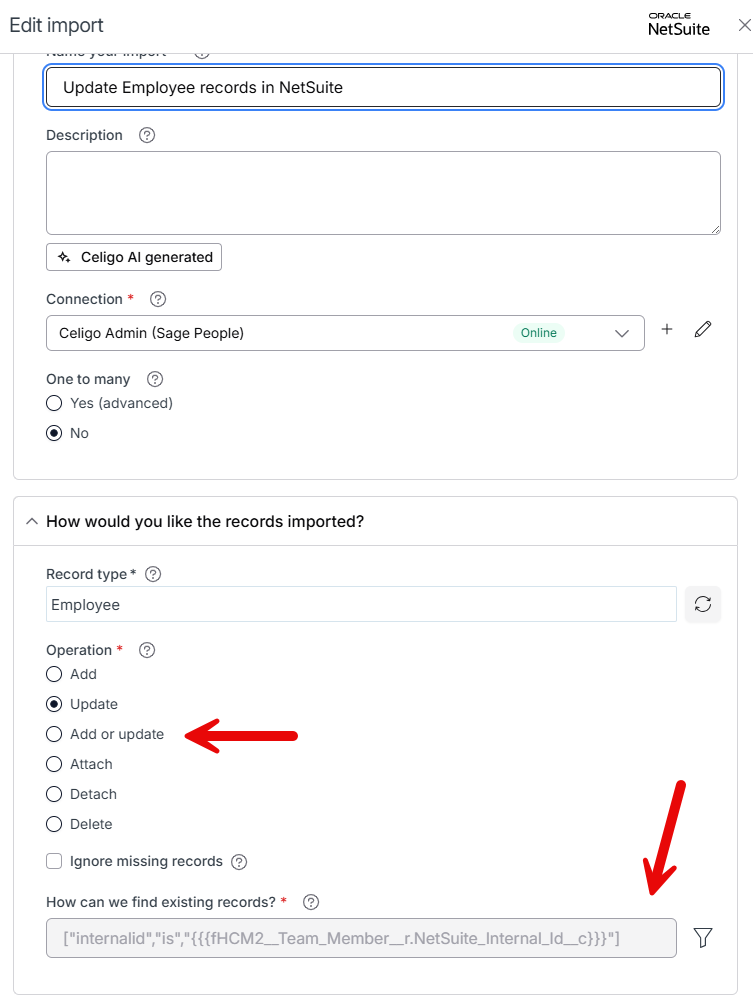Click into the Description text area
This screenshot has height=997, width=753.
pos(383,193)
